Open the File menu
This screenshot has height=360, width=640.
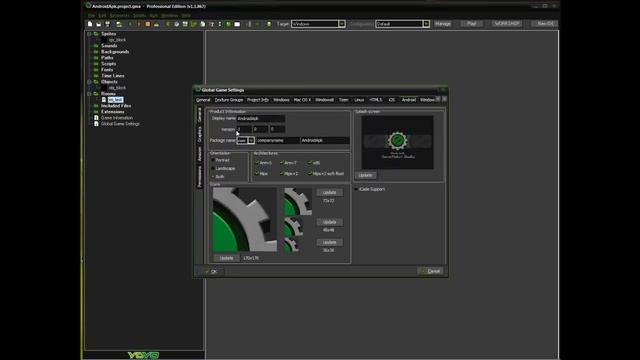pos(91,16)
